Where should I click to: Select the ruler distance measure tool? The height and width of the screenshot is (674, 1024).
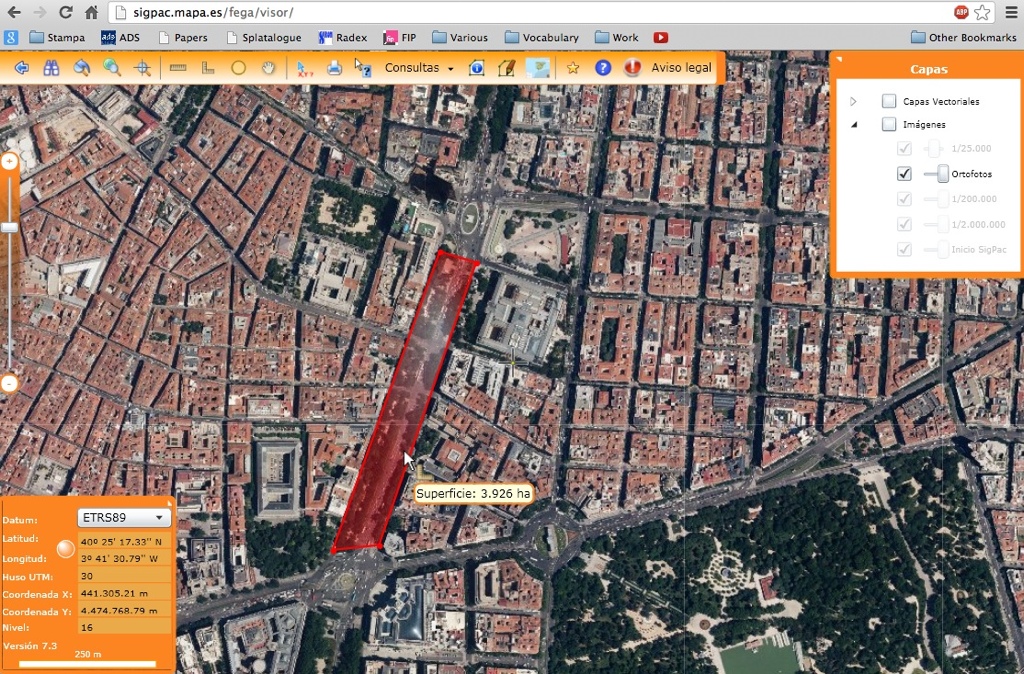[179, 68]
